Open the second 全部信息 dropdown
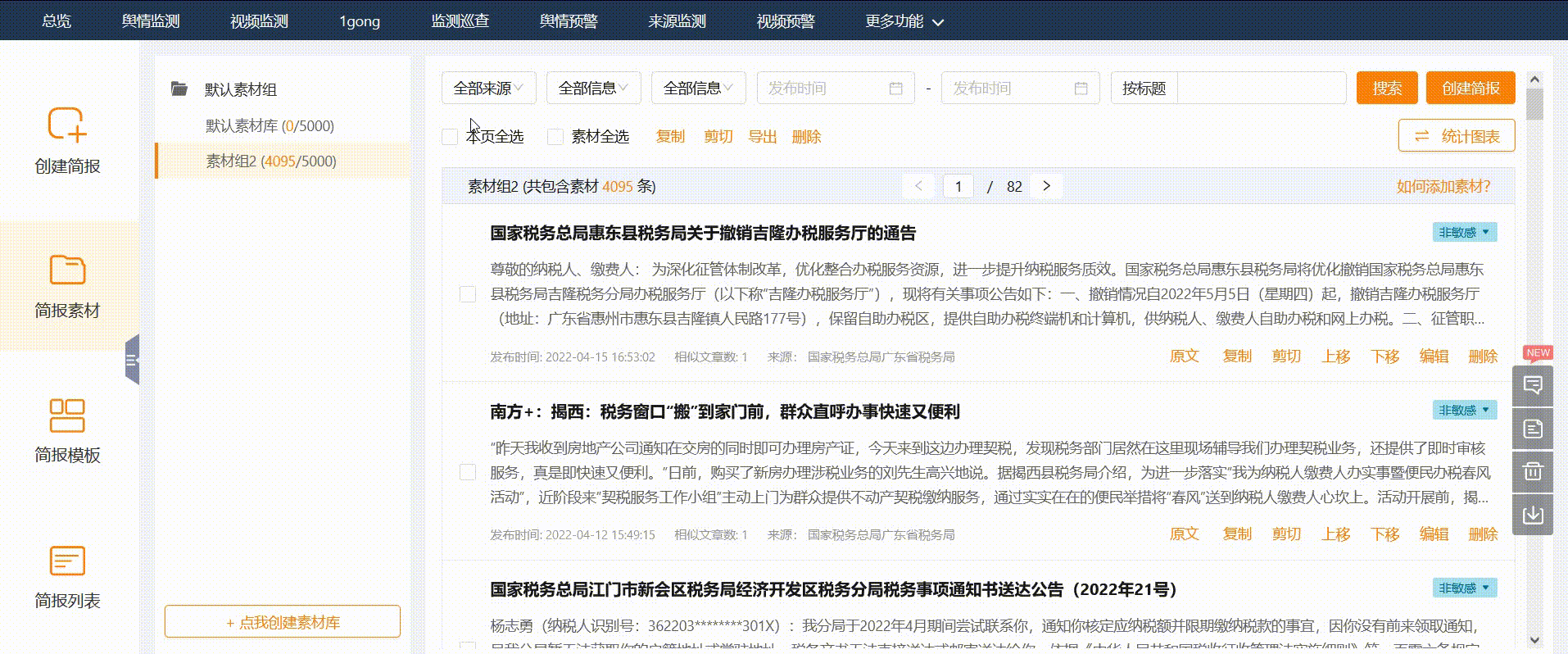This screenshot has height=654, width=1568. tap(699, 88)
